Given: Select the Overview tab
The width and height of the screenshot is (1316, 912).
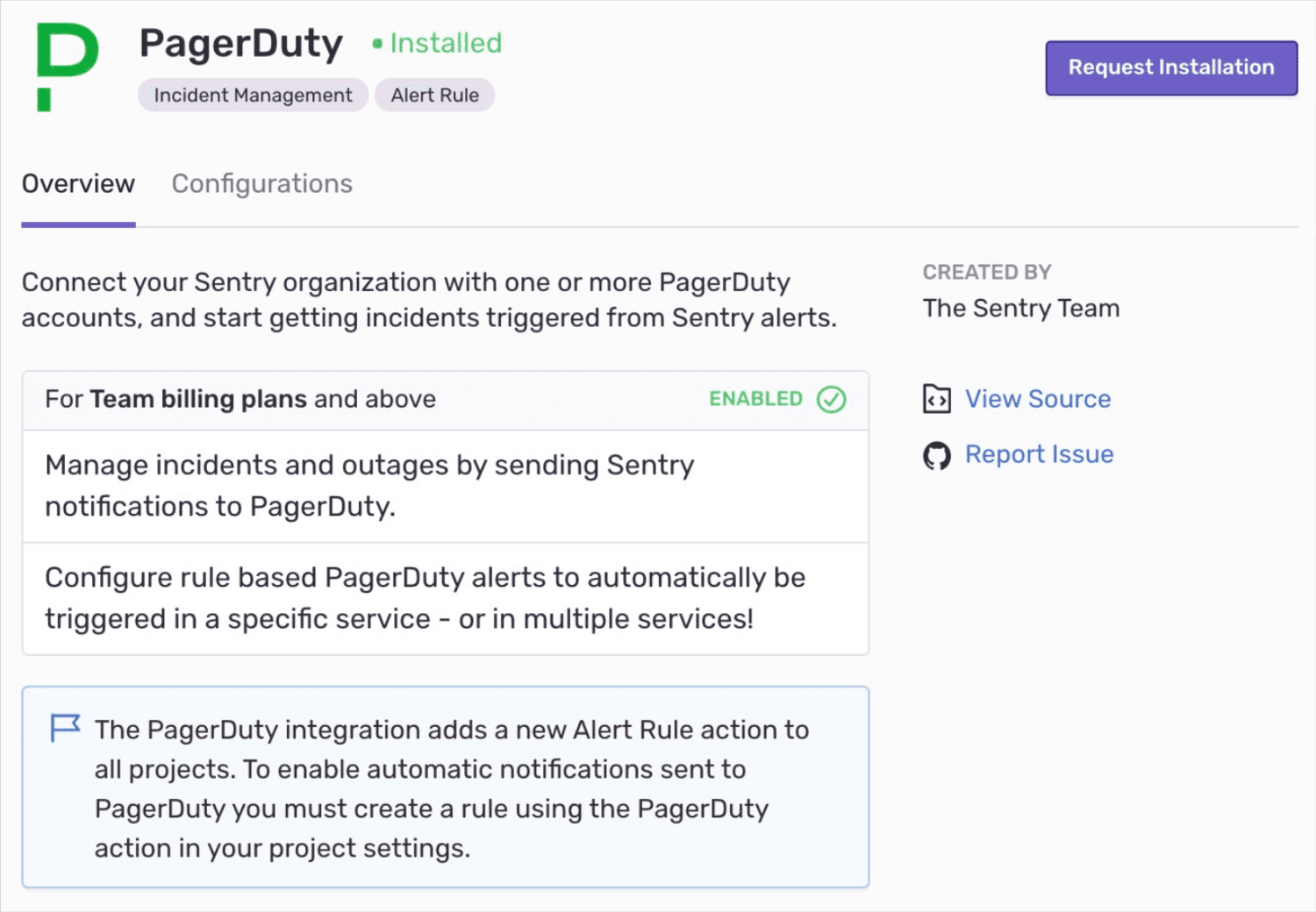Looking at the screenshot, I should 77,183.
